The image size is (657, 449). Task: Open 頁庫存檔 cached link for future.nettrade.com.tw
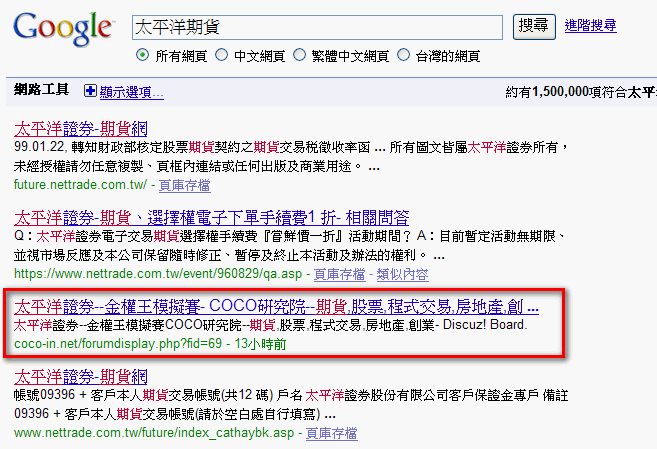(185, 185)
